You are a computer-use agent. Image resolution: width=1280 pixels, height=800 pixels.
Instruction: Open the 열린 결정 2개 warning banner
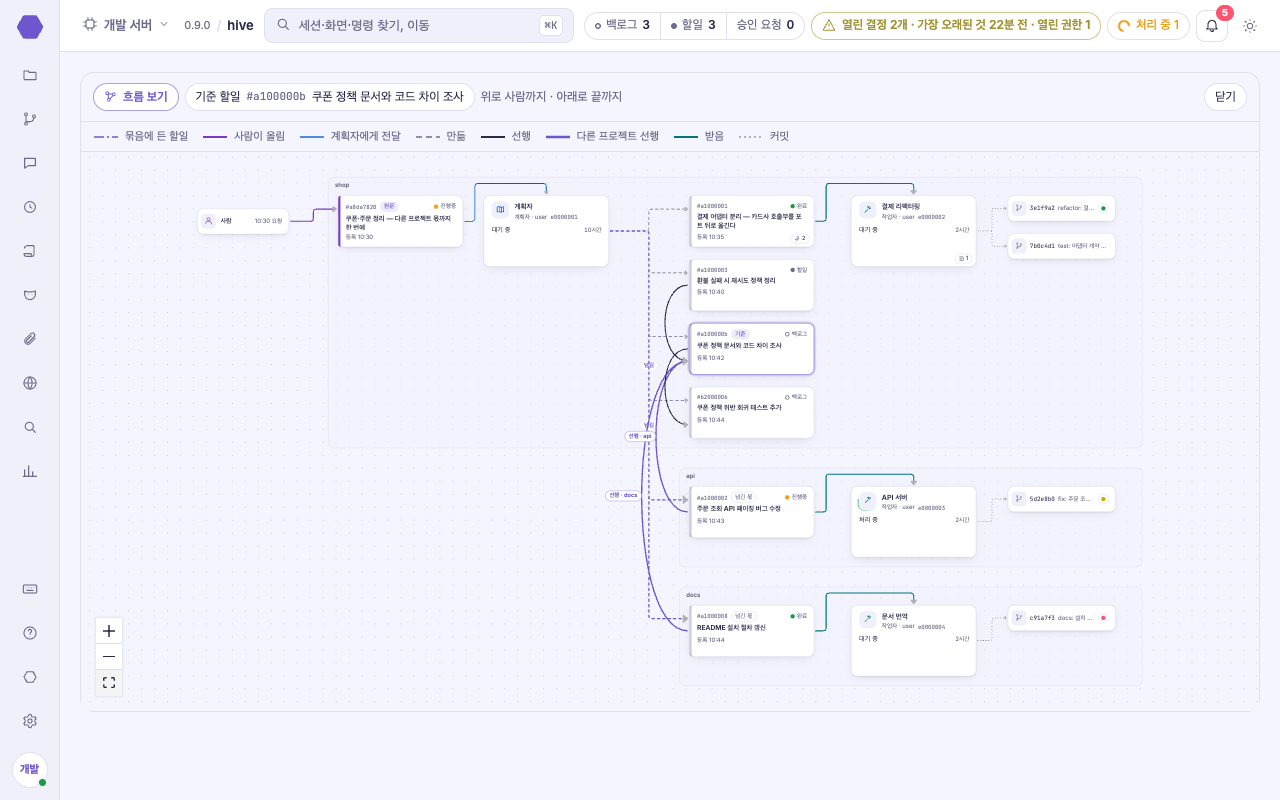click(x=956, y=25)
